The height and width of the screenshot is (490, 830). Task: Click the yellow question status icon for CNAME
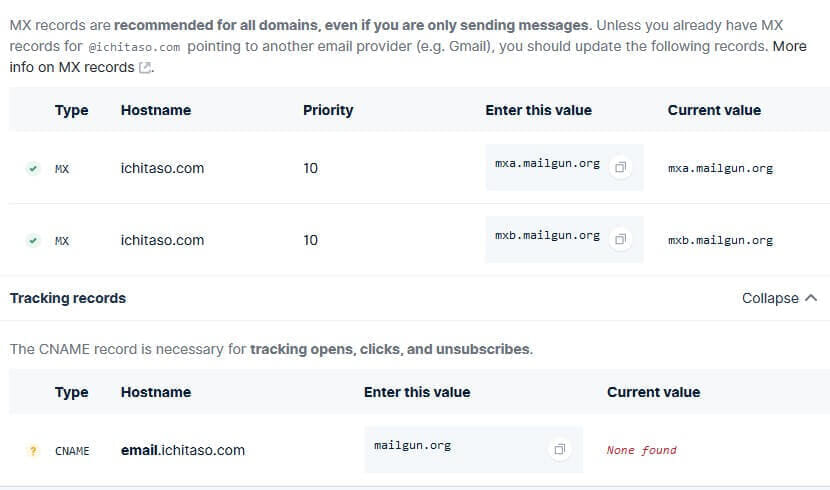[x=33, y=450]
